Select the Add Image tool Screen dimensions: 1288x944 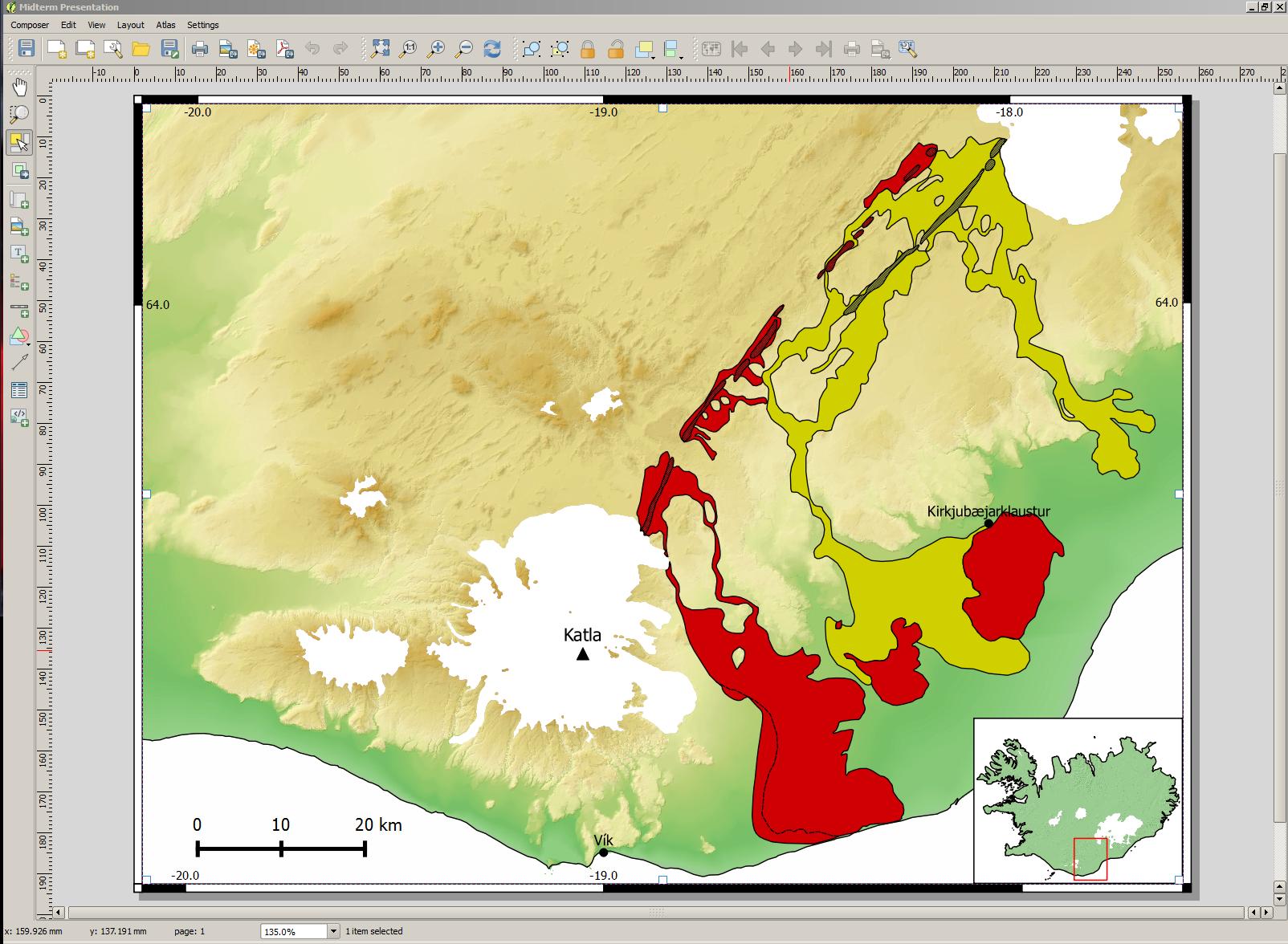(x=19, y=227)
